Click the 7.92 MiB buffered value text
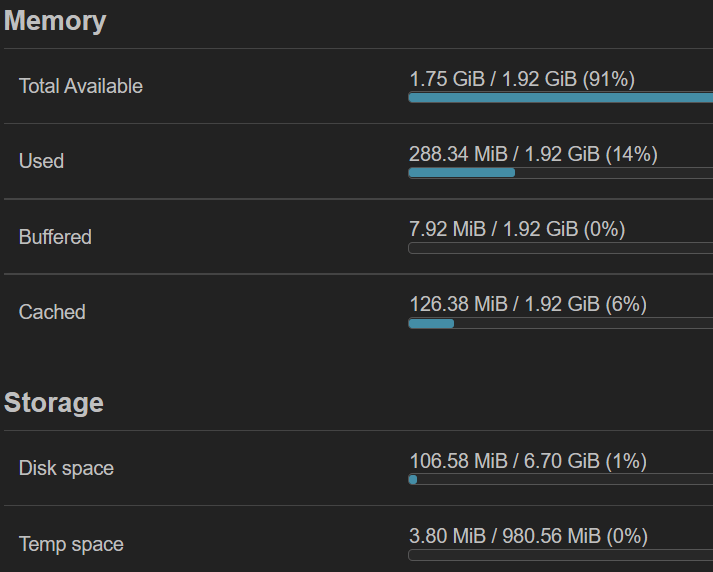Image resolution: width=713 pixels, height=572 pixels. click(517, 229)
